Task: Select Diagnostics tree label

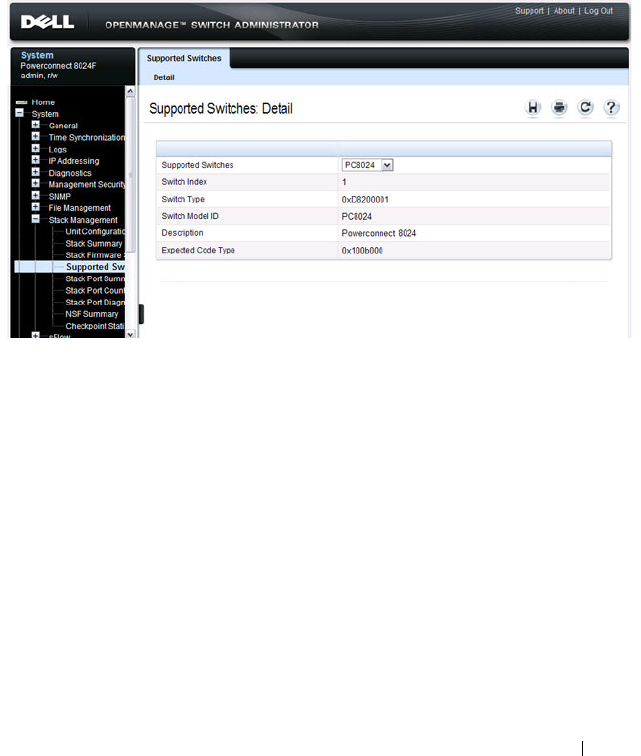Action: [x=70, y=173]
